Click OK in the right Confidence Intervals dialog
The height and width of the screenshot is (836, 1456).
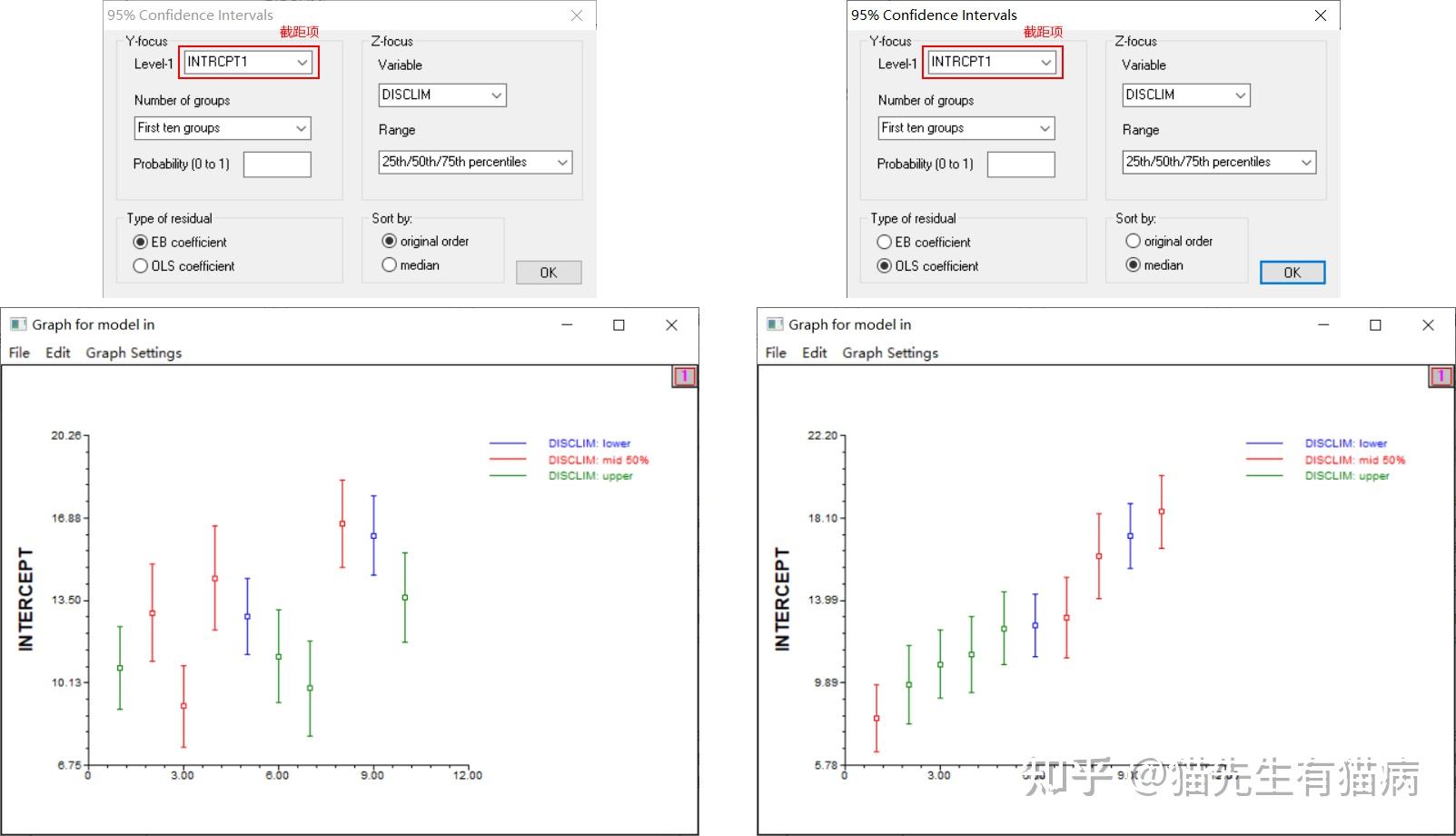click(1292, 272)
